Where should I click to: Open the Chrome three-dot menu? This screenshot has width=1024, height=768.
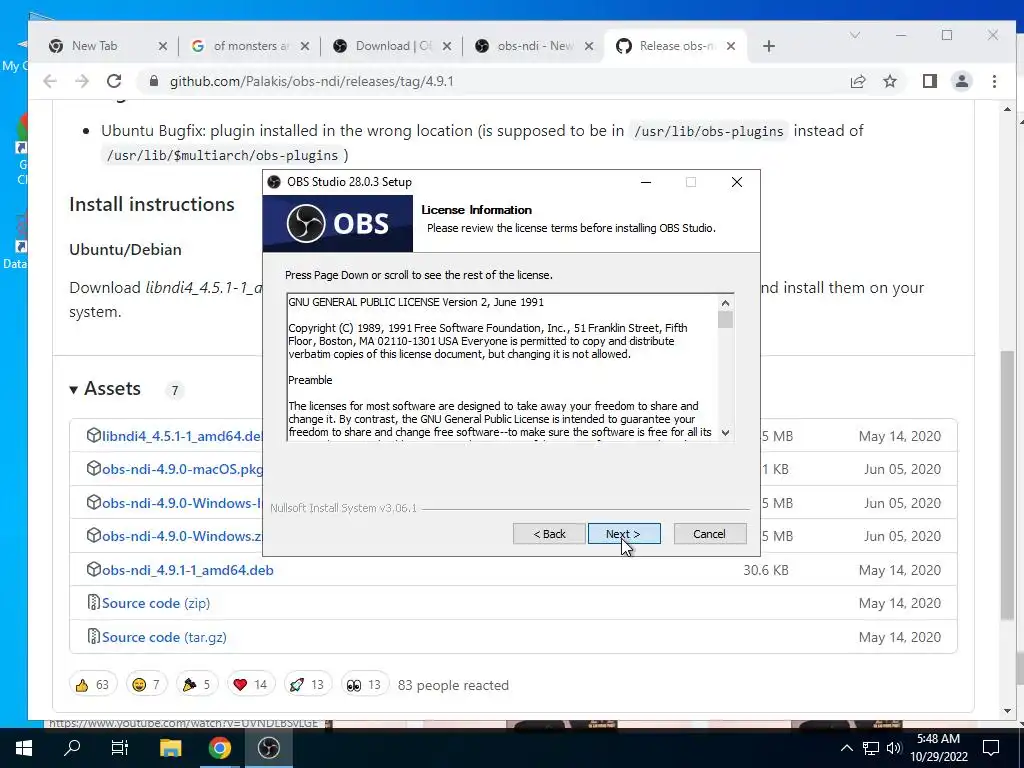tap(994, 82)
